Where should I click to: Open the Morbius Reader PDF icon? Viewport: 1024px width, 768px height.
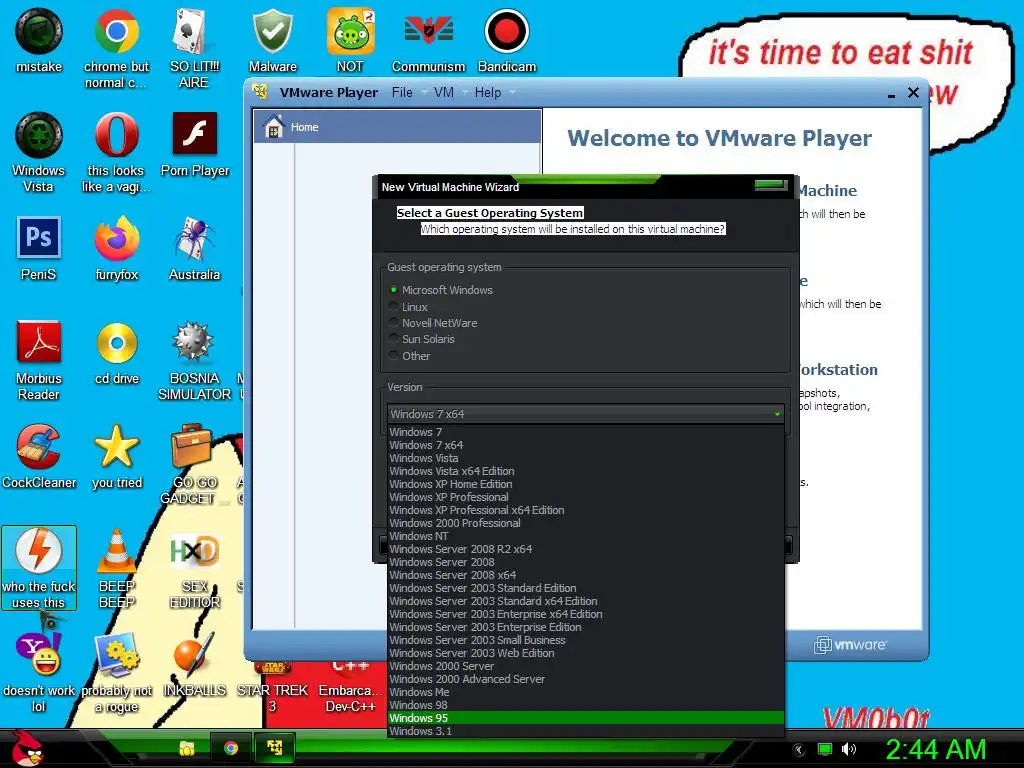(x=39, y=360)
